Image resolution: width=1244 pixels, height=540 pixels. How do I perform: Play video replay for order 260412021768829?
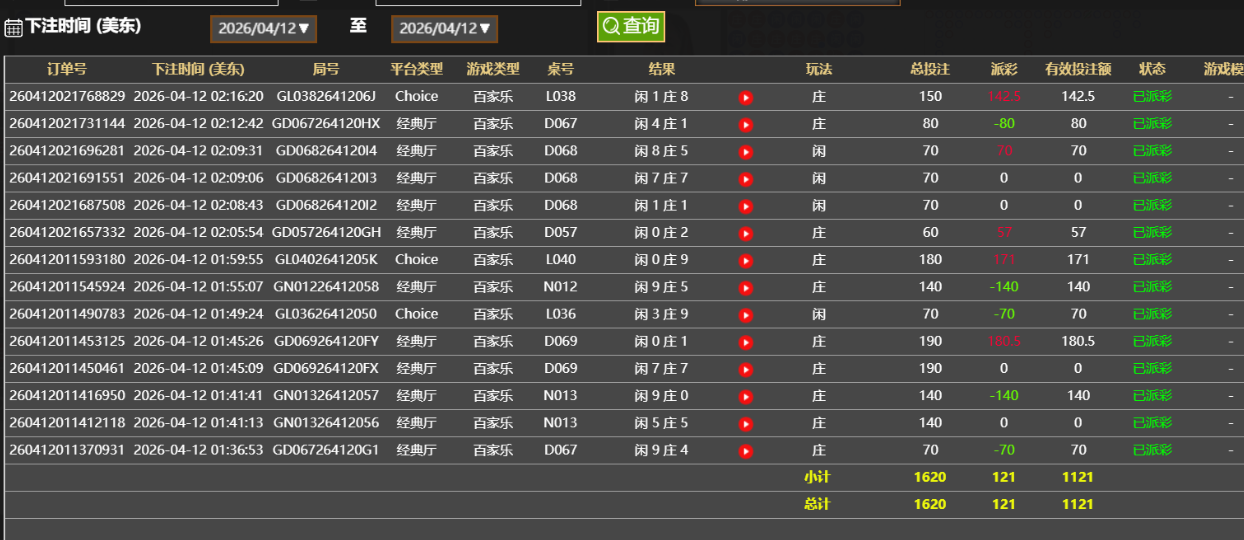pos(745,97)
